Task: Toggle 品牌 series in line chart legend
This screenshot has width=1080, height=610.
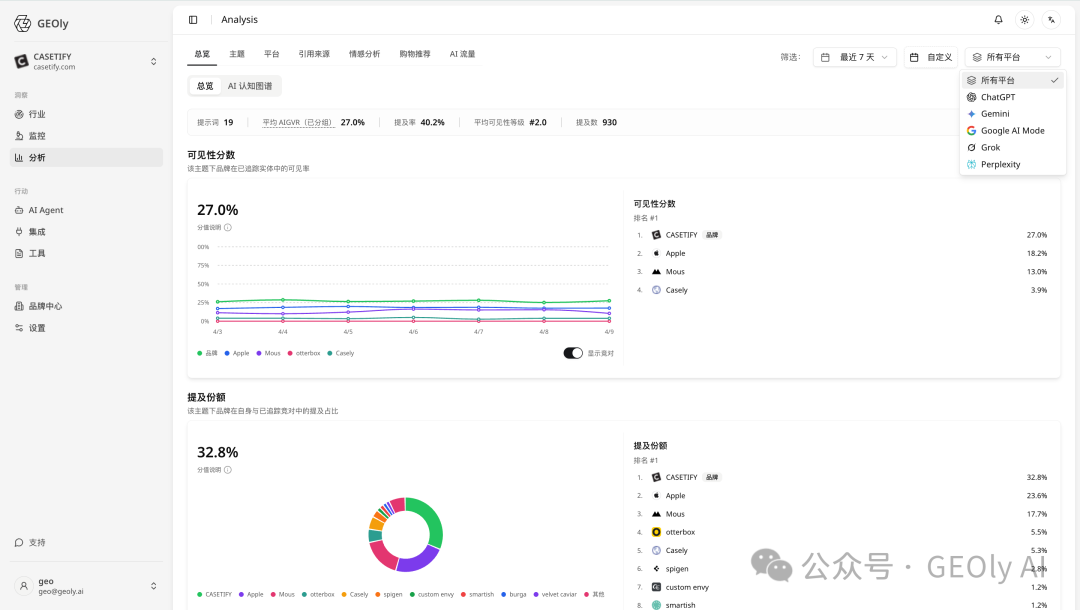Action: 207,353
